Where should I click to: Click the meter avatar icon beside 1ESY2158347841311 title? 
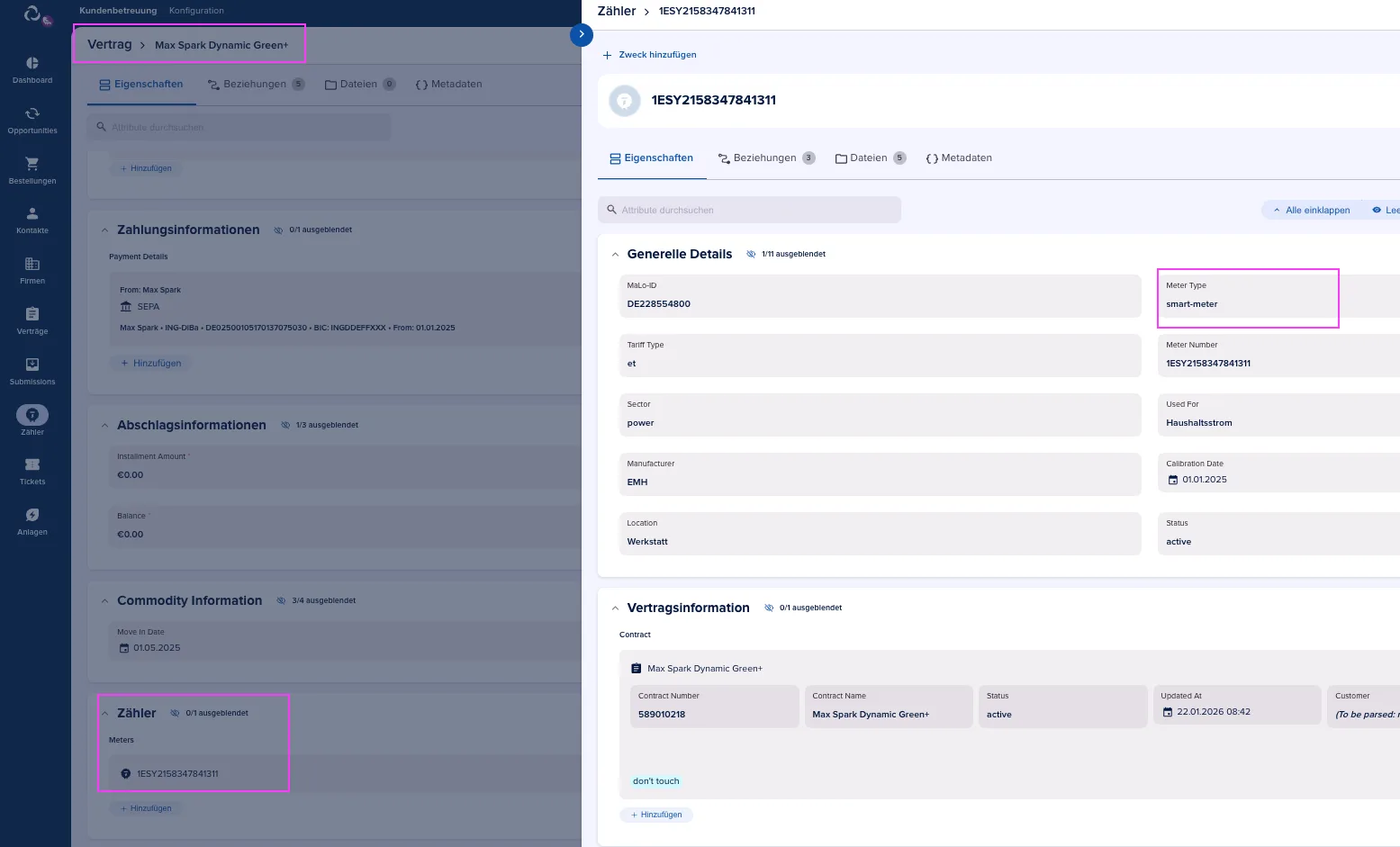tap(624, 101)
